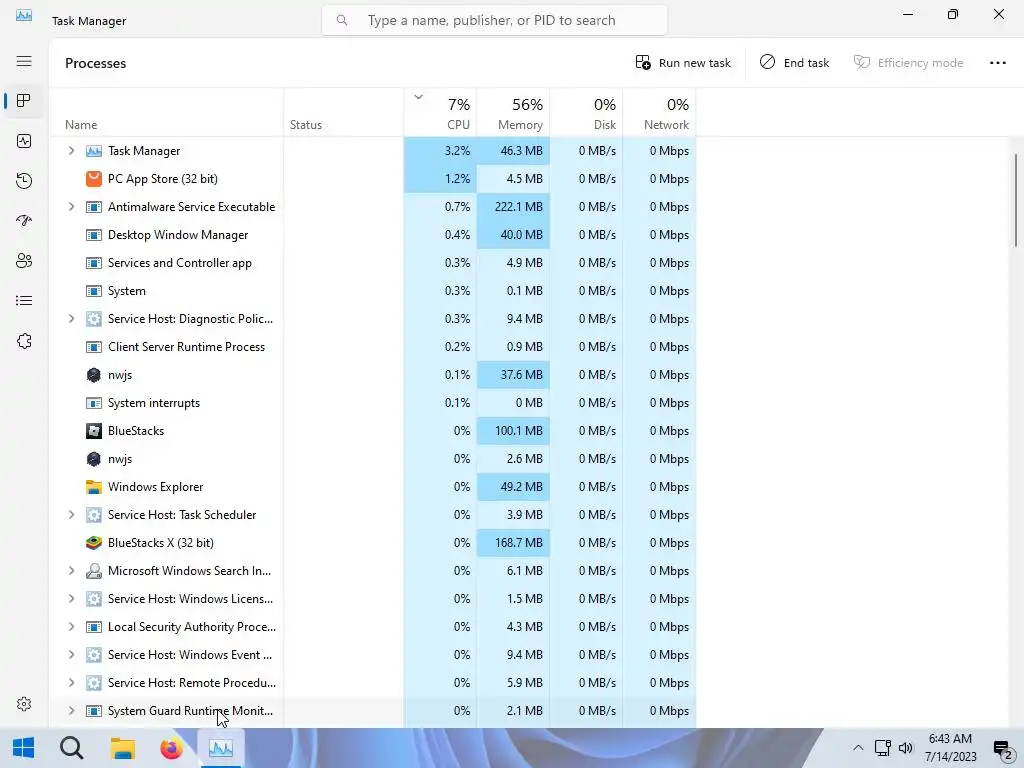Open the Startup apps sidebar icon
The height and width of the screenshot is (768, 1024).
tap(24, 221)
